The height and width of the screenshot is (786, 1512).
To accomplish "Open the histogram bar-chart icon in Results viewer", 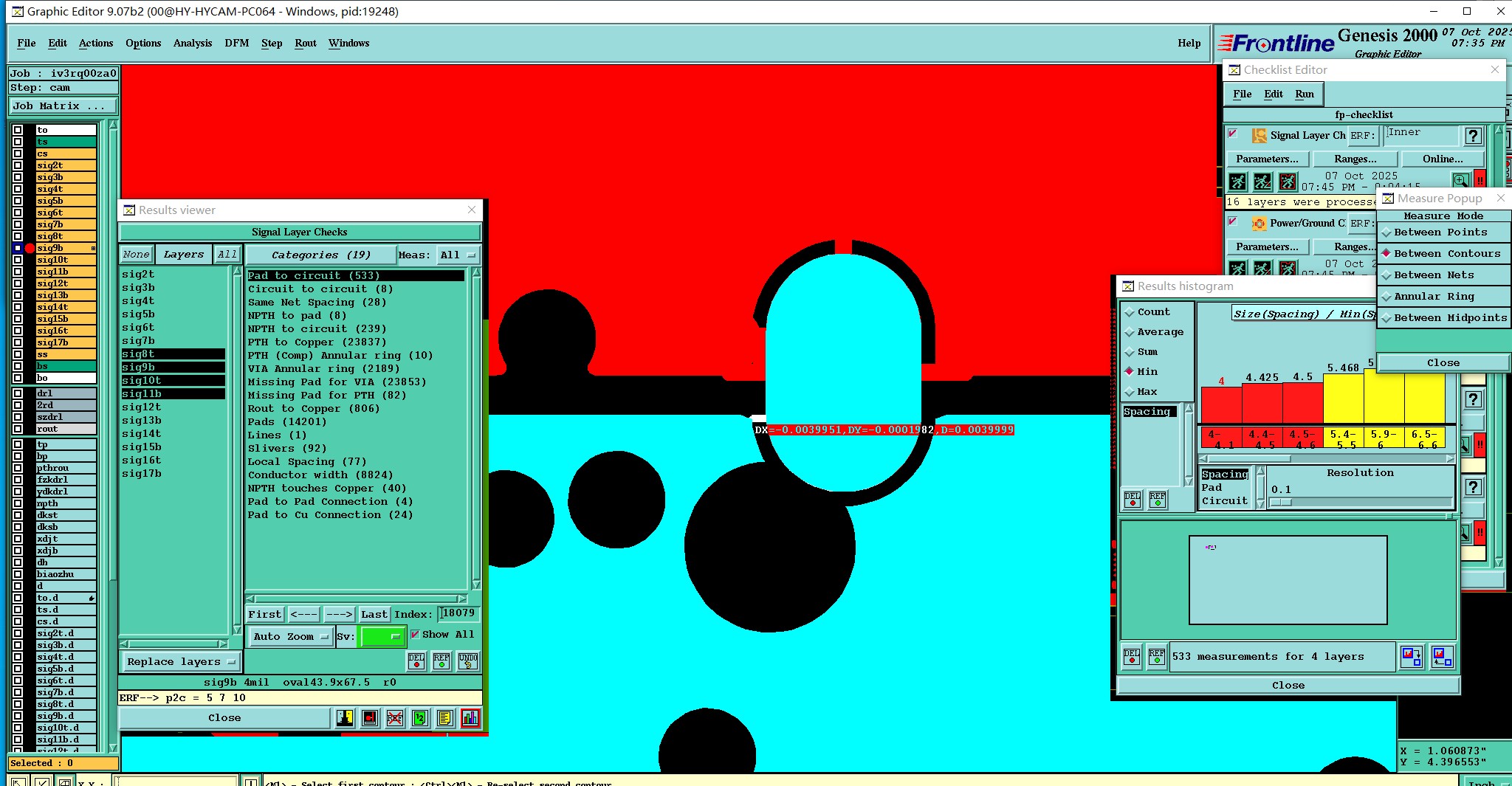I will click(x=470, y=717).
